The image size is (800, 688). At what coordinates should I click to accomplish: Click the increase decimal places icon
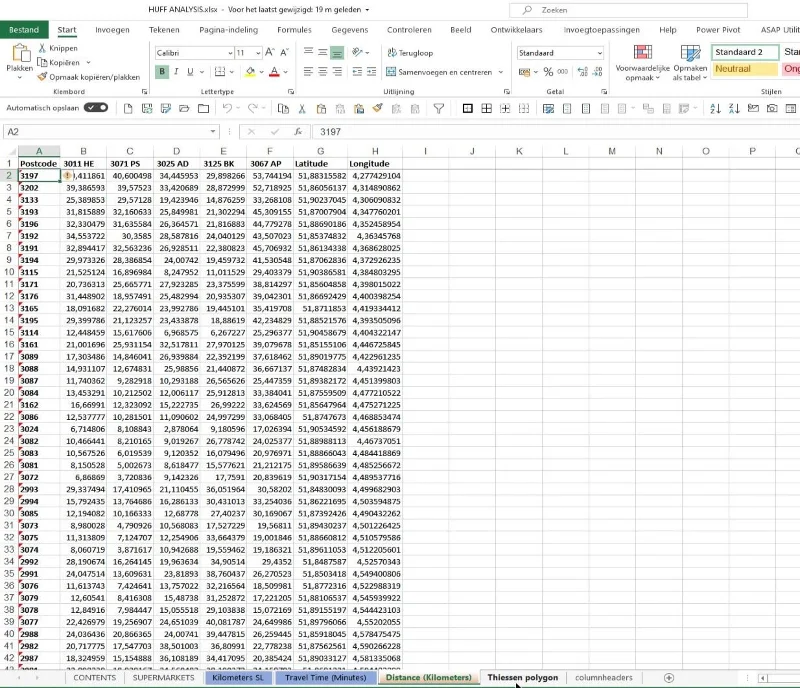point(583,72)
